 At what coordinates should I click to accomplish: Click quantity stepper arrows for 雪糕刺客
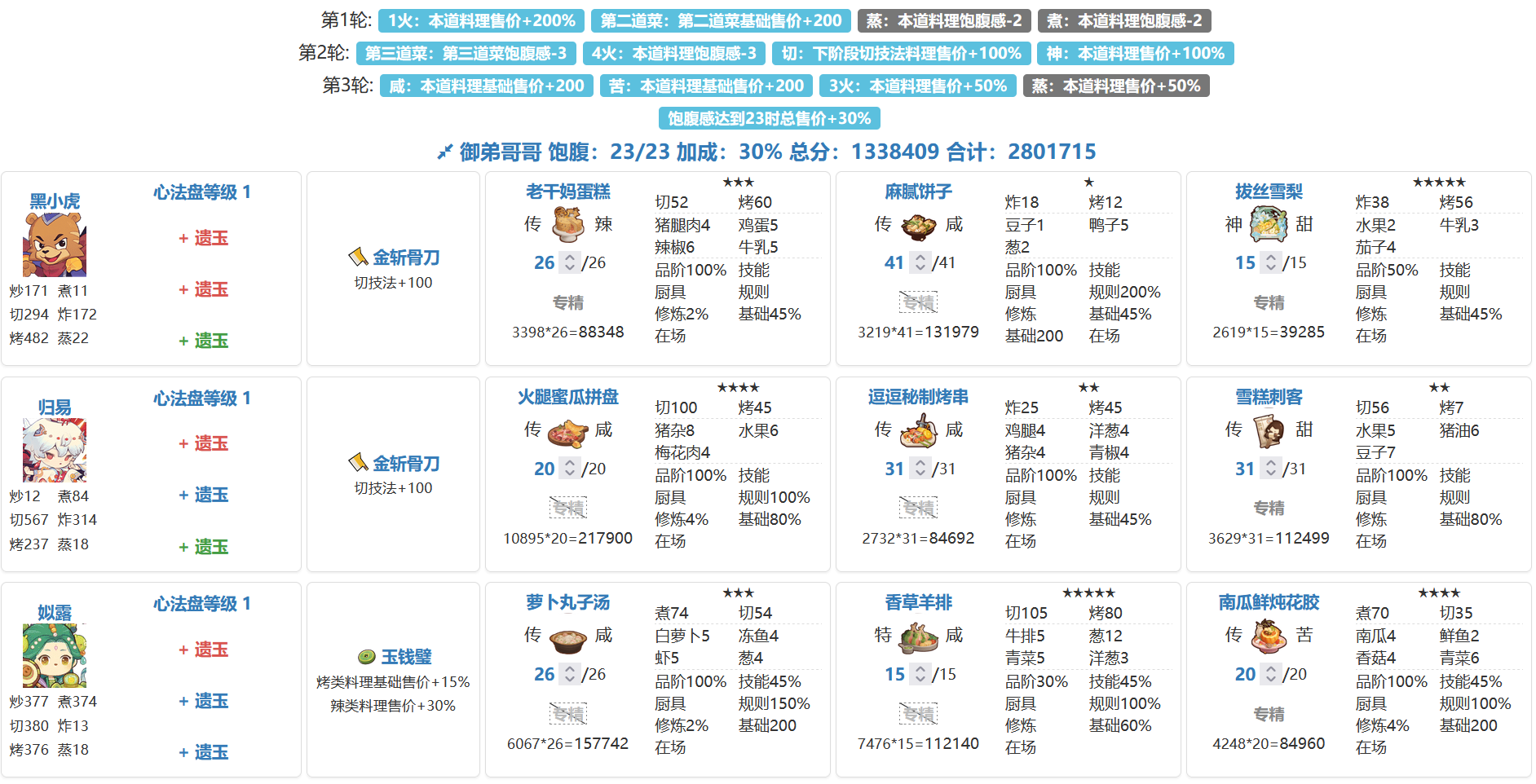(x=1271, y=469)
